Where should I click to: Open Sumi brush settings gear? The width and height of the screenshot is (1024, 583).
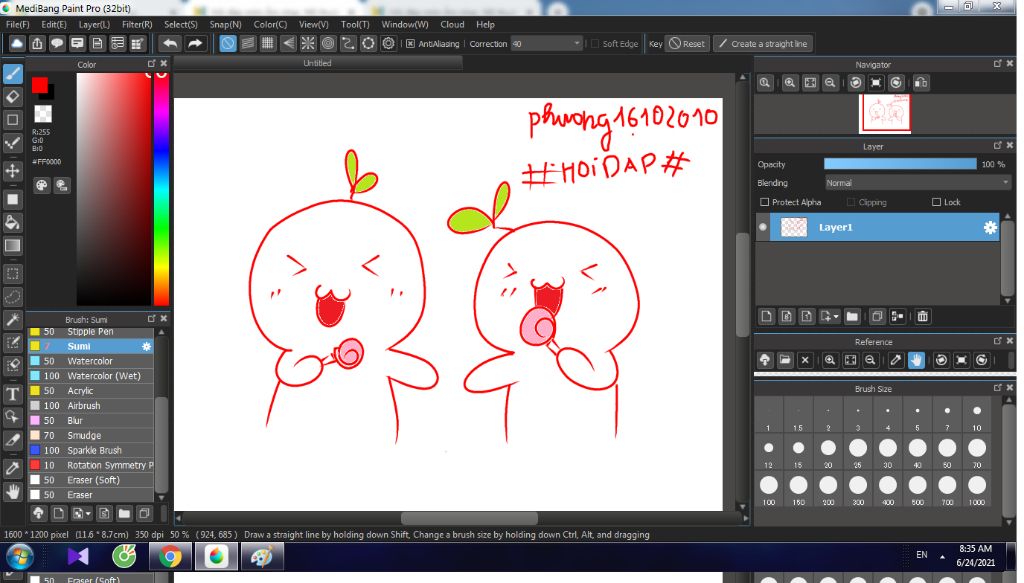point(146,346)
